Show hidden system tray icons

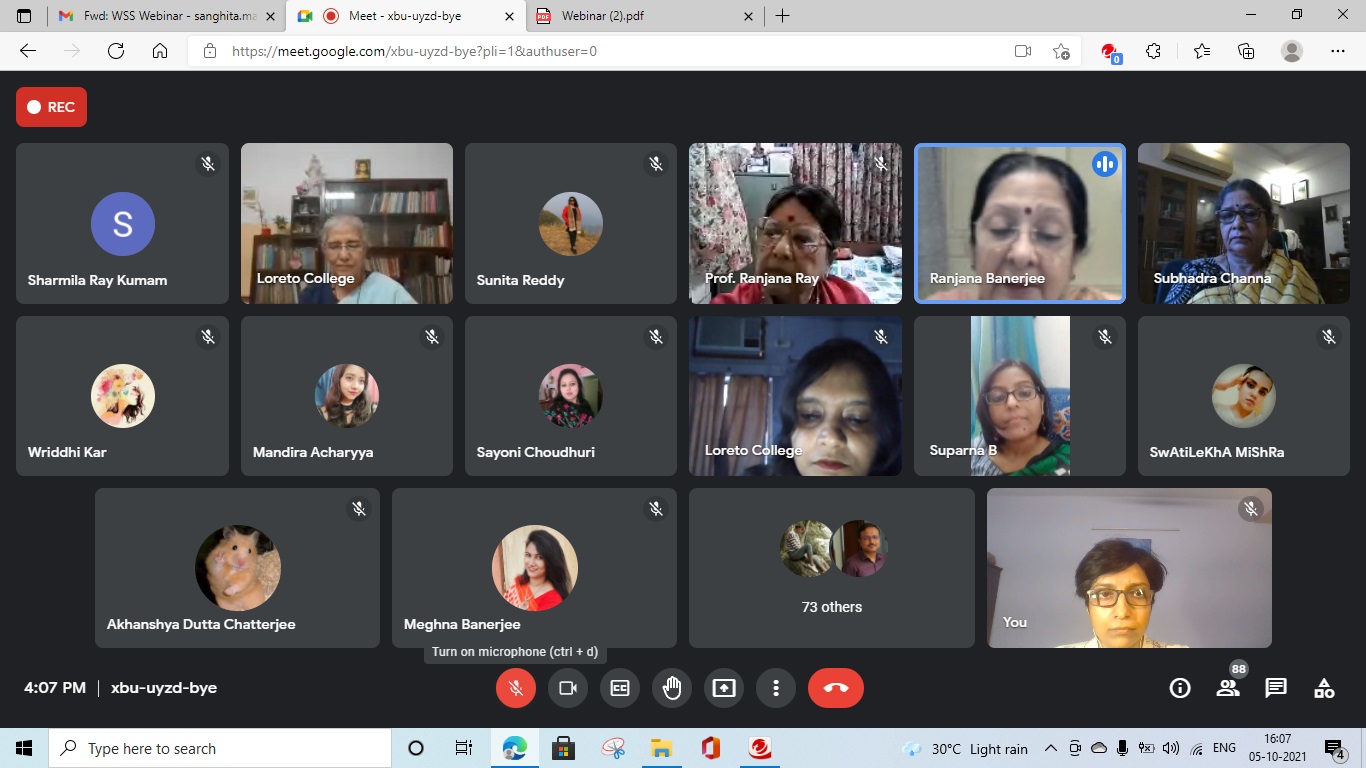pos(1051,749)
